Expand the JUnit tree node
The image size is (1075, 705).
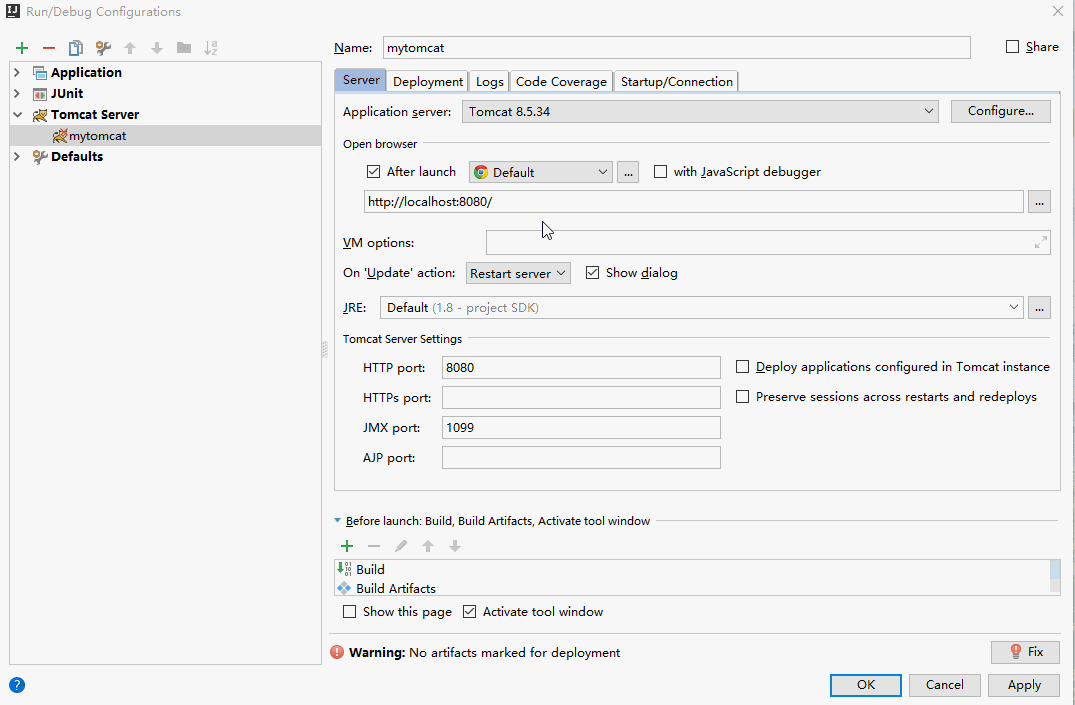[x=17, y=94]
